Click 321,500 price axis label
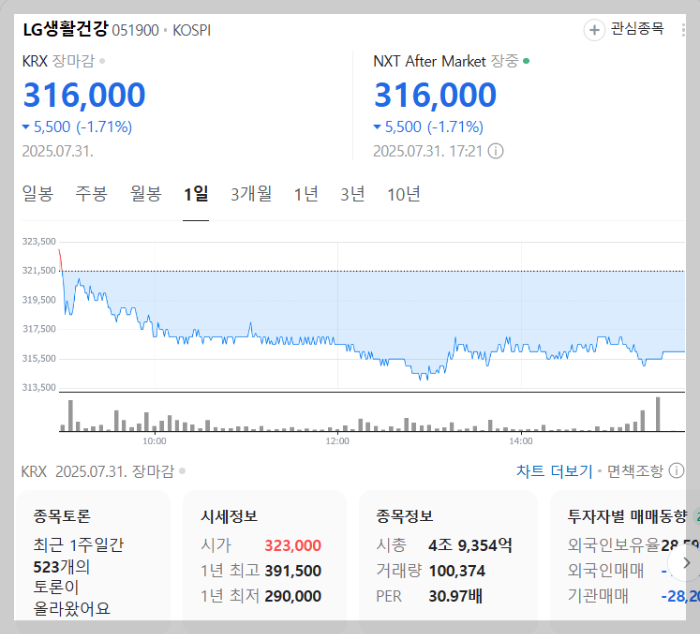The height and width of the screenshot is (634, 700). (39, 271)
